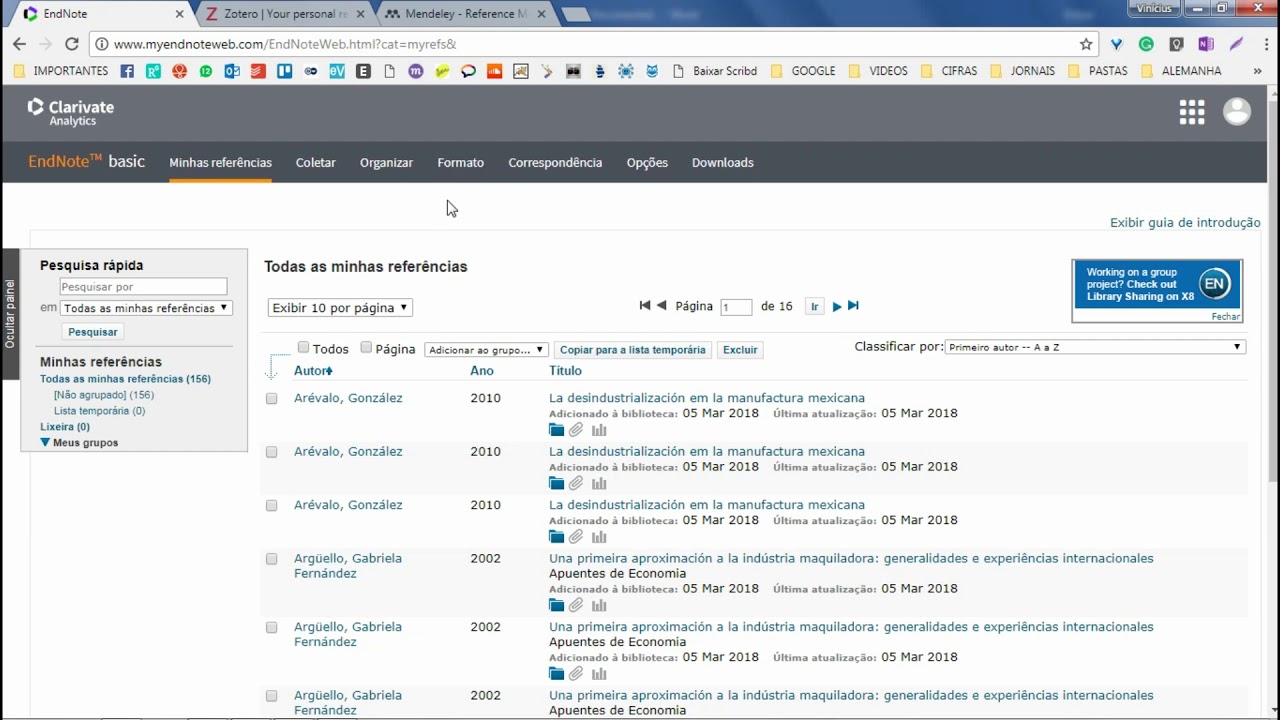Click the Ocultar painel side tab
Screen dimensions: 1280x720
coord(10,314)
